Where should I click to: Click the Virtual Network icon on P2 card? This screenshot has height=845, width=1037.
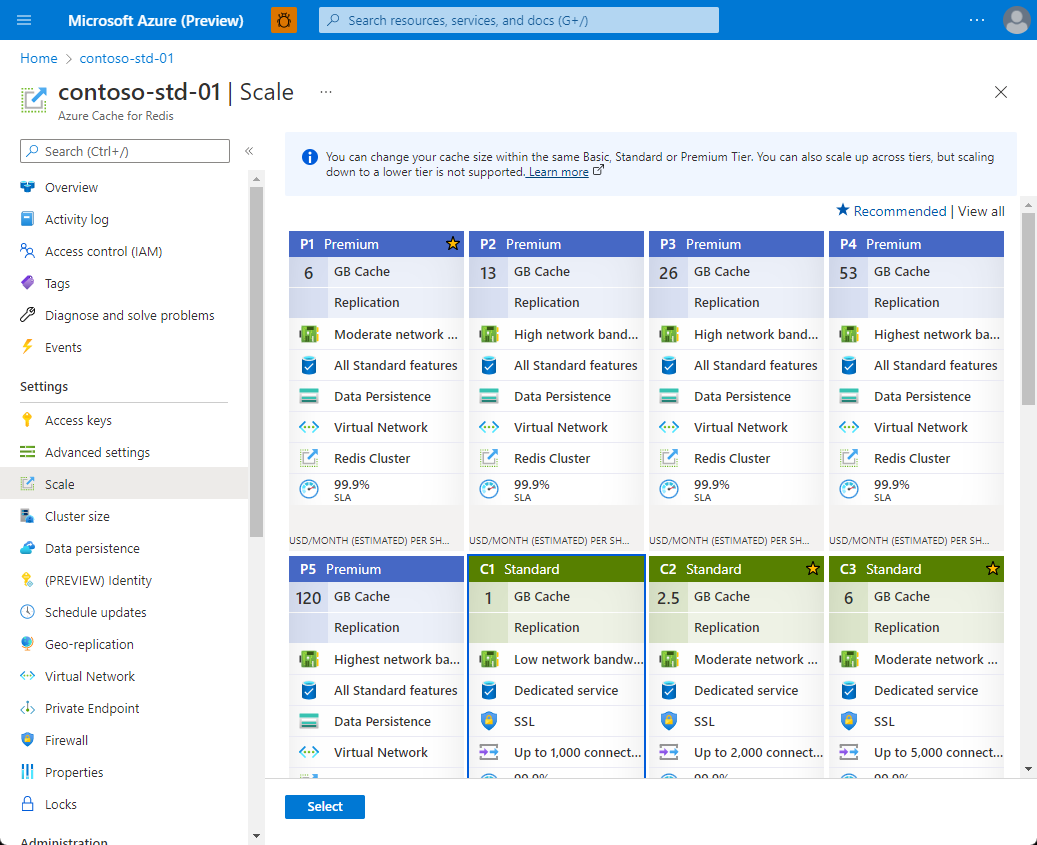(x=488, y=427)
